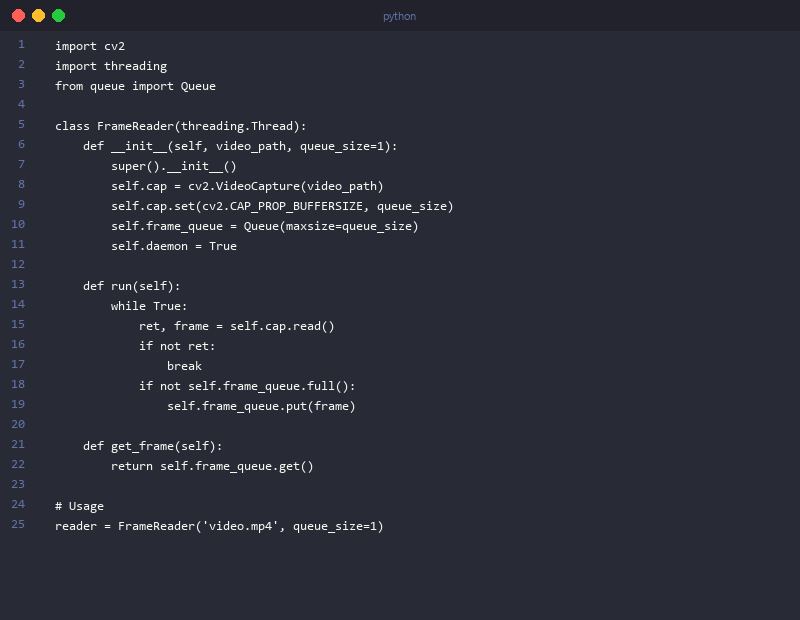Click the 'python' title label
Viewport: 800px width, 620px height.
(399, 16)
